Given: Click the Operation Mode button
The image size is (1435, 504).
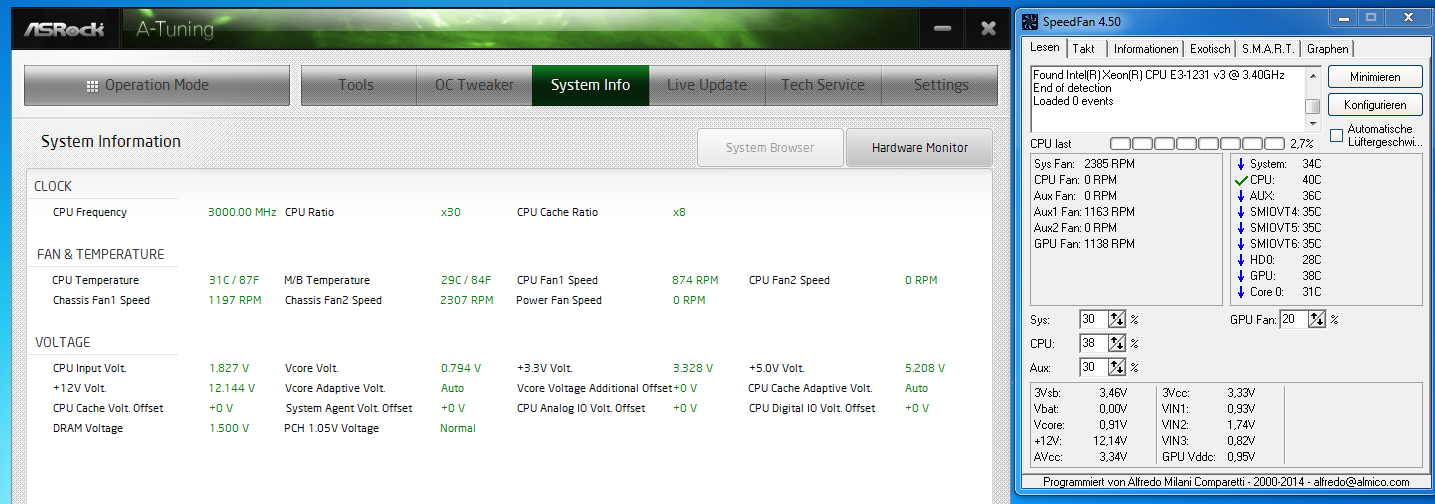Looking at the screenshot, I should click(157, 85).
